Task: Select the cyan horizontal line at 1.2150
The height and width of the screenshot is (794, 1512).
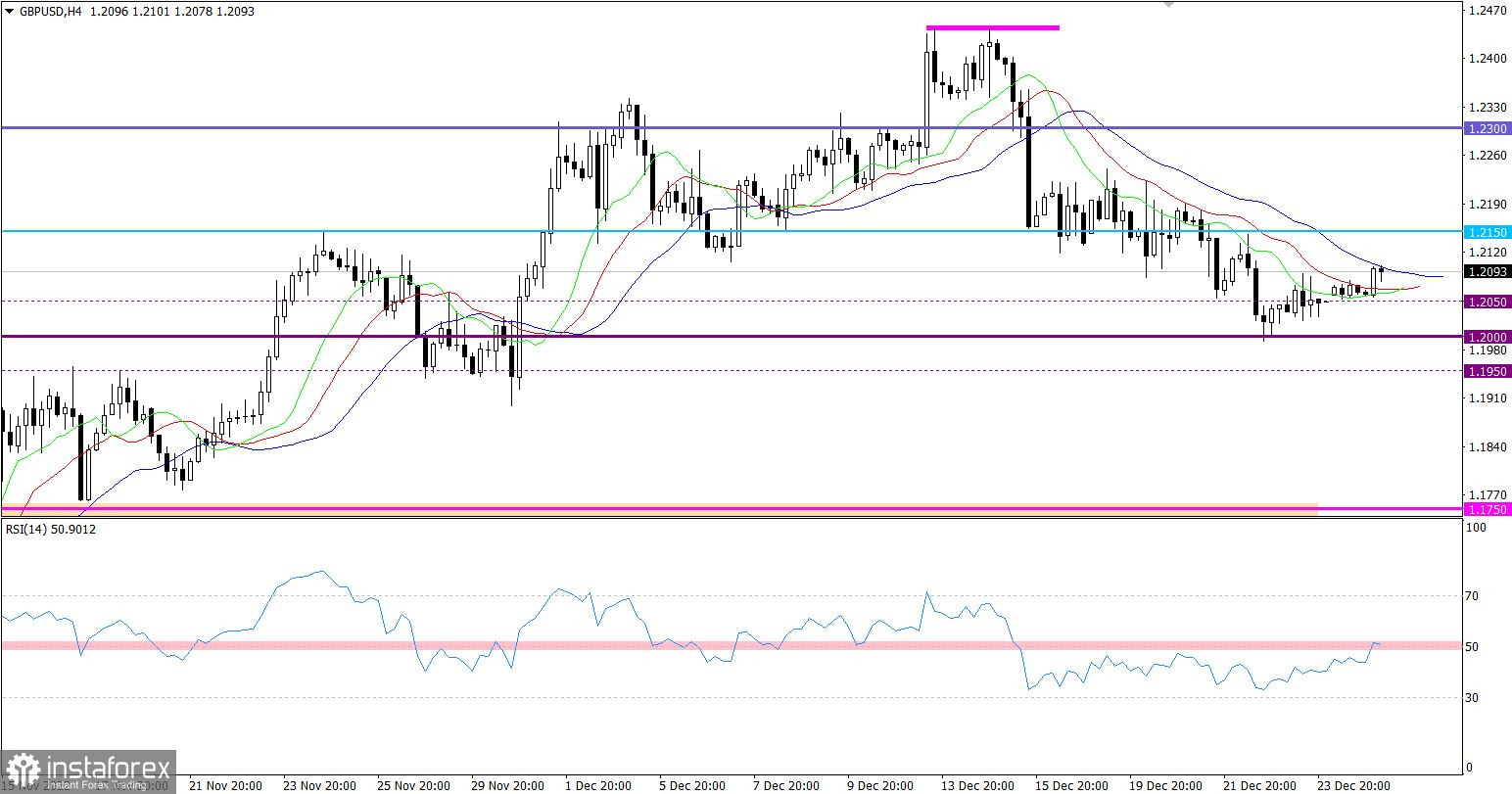Action: (732, 231)
